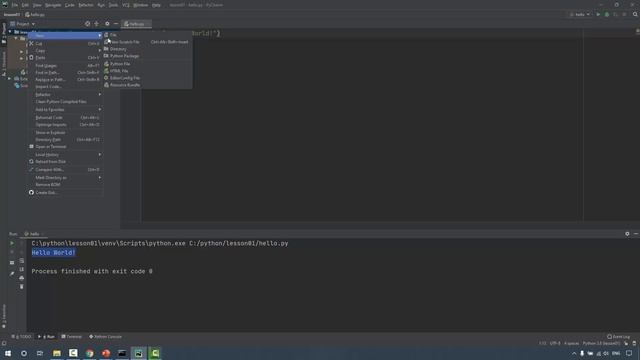
Task: Expand External Libraries node in project tree
Action: point(10,78)
